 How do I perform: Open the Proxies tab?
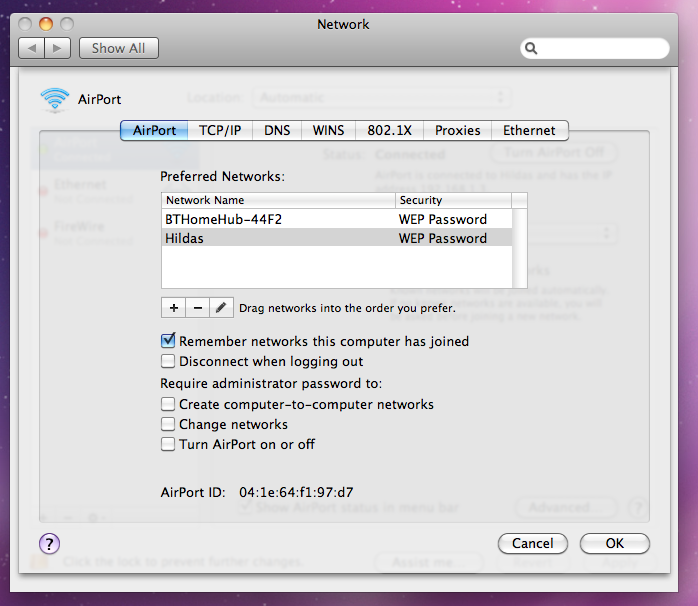(x=458, y=130)
